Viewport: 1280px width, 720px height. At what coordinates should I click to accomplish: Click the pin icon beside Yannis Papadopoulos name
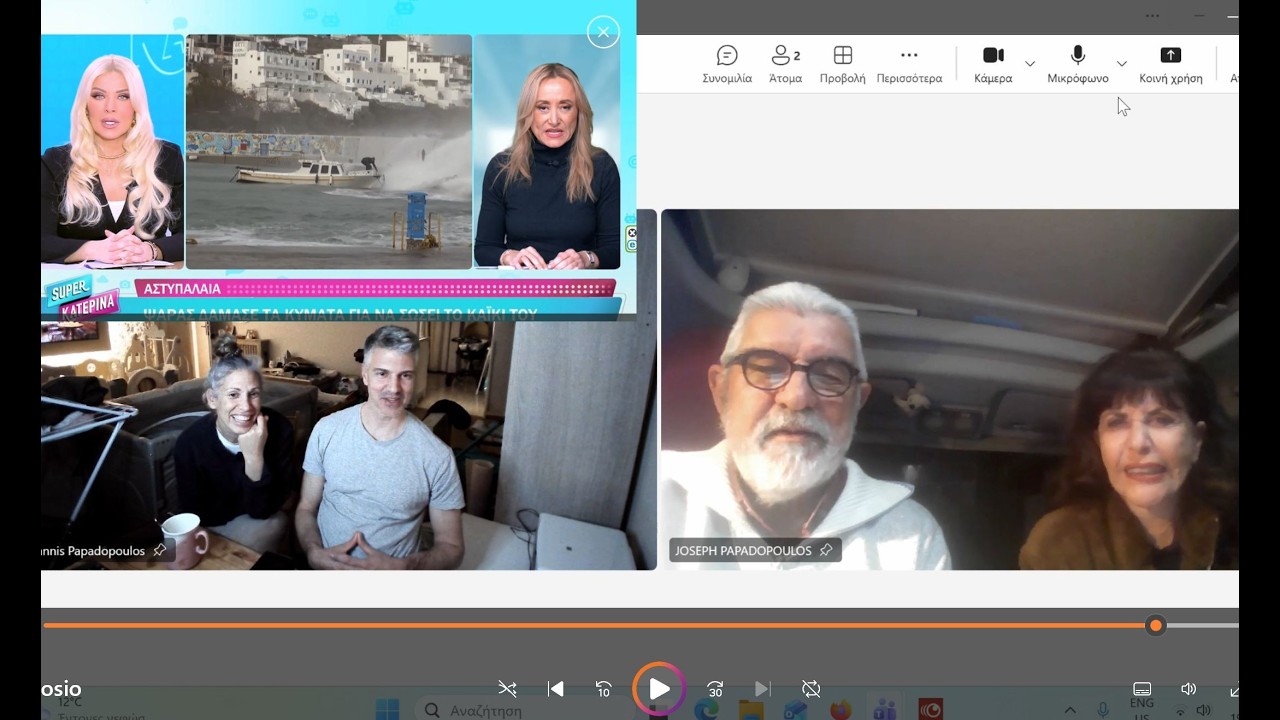click(x=160, y=551)
